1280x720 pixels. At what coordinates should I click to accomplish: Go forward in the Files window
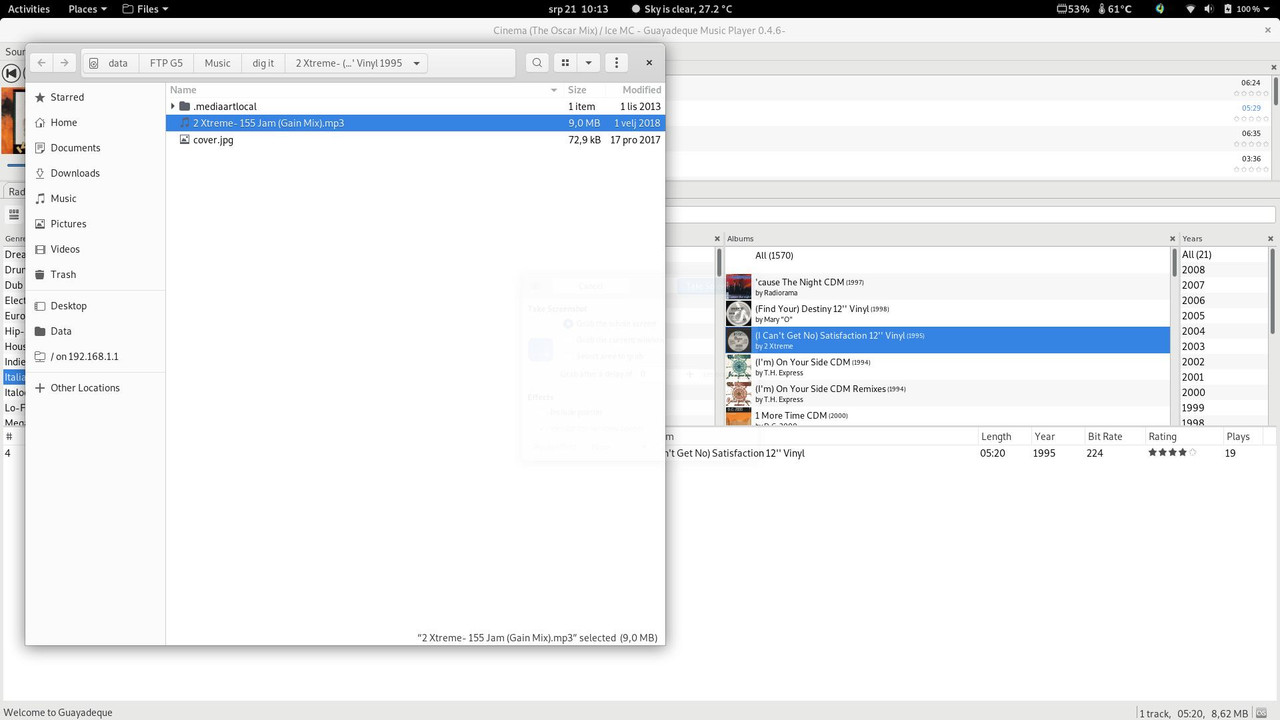coord(64,62)
